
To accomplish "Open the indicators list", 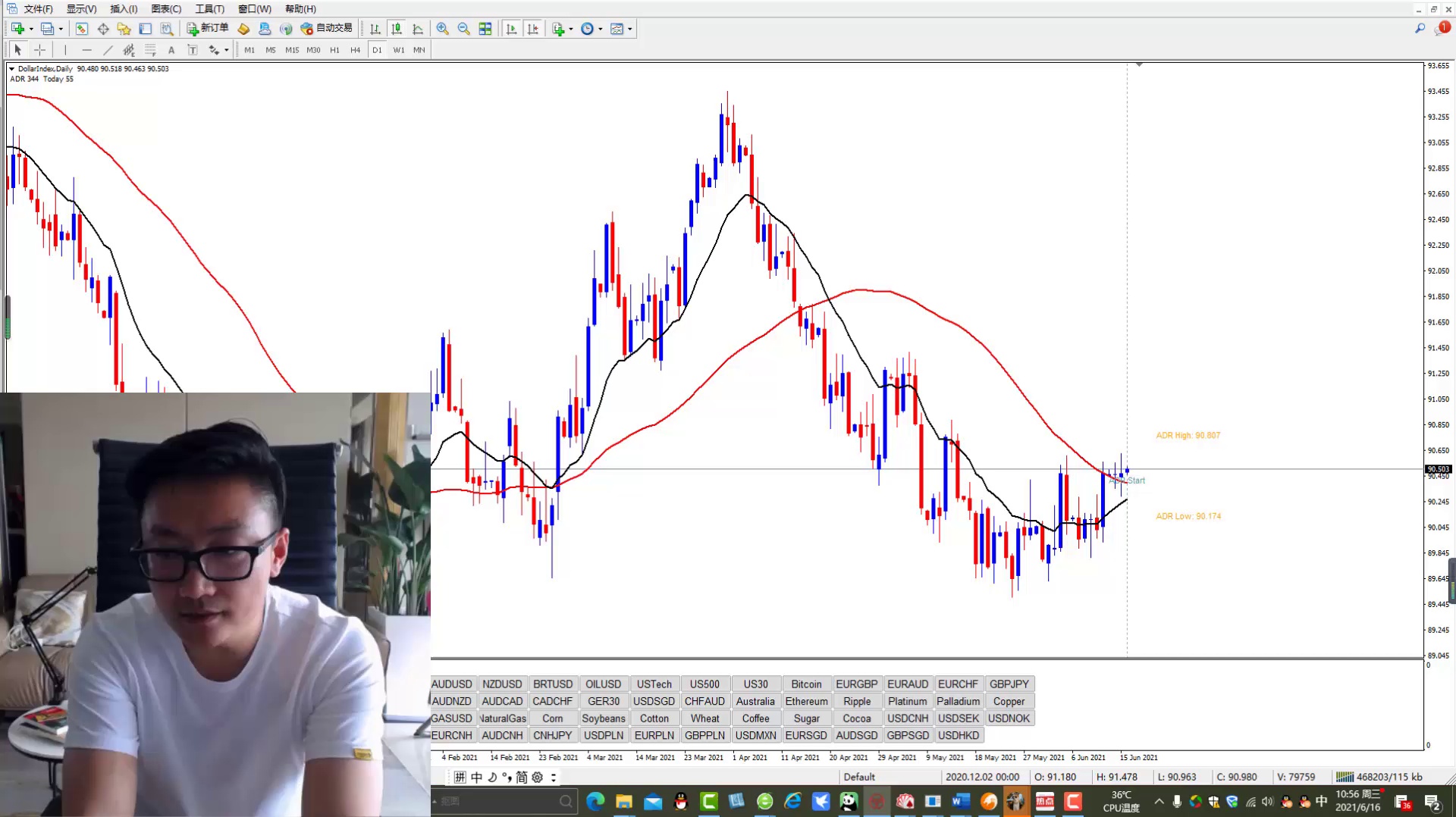I will 559,29.
